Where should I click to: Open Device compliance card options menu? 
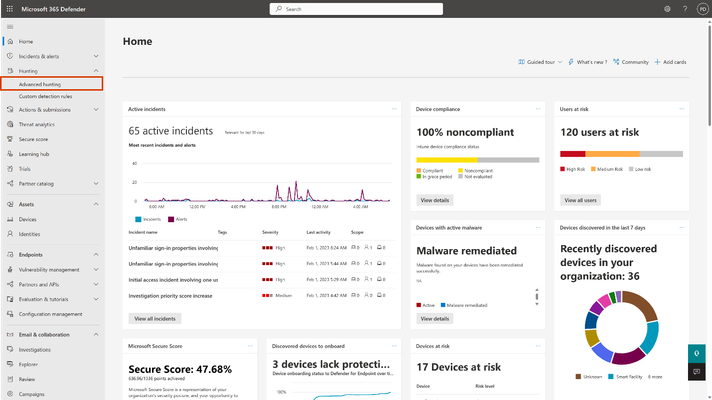click(538, 109)
